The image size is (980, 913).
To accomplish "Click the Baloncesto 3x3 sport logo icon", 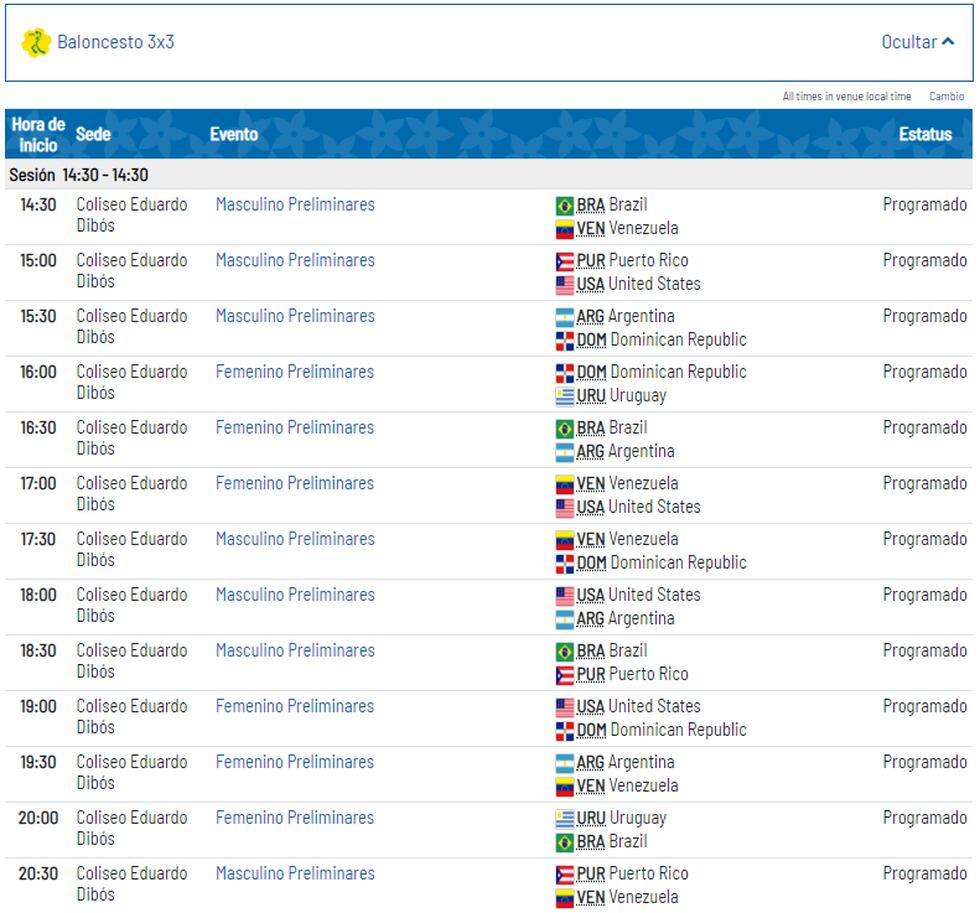I will click(x=37, y=43).
